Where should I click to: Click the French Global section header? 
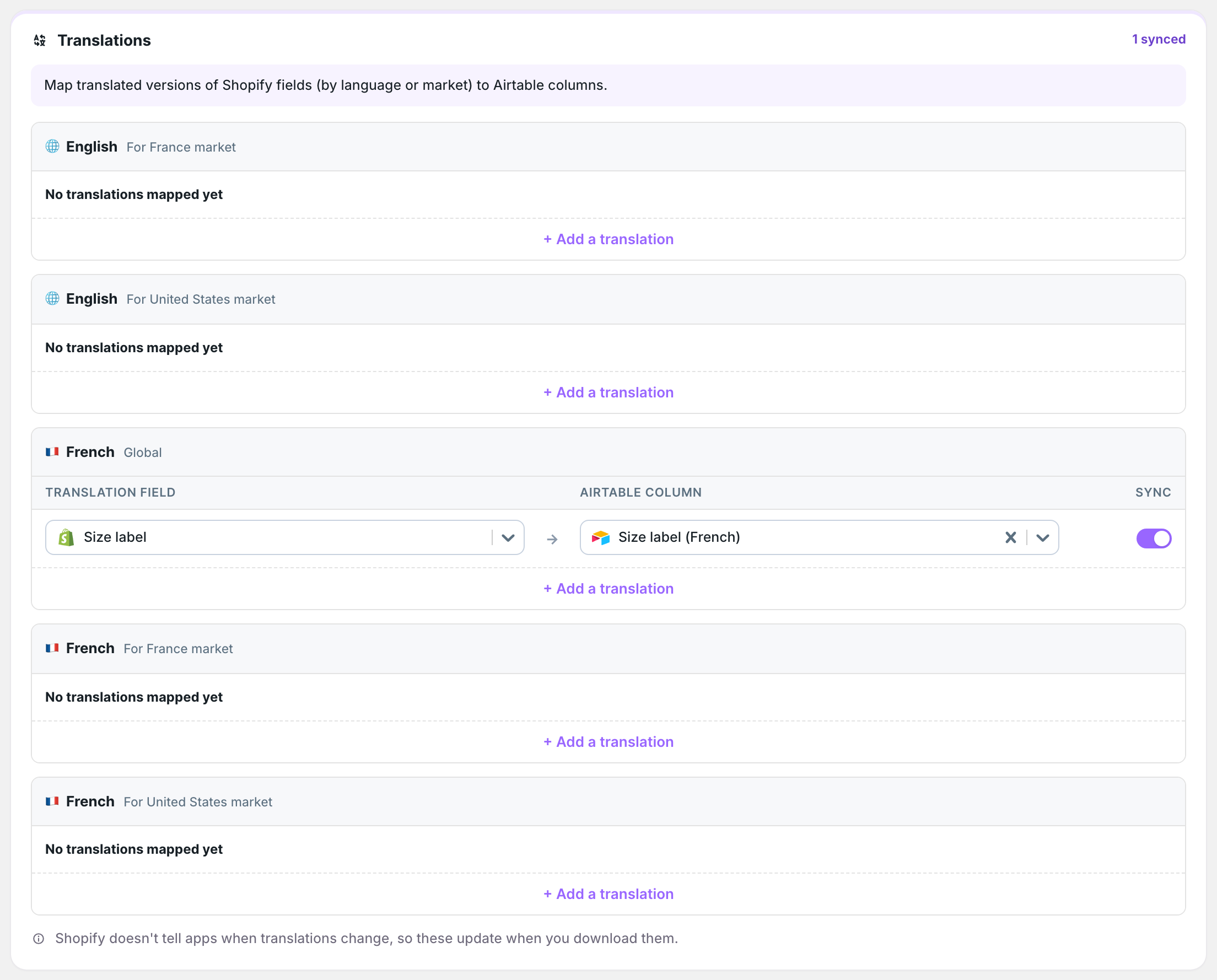pyautogui.click(x=608, y=452)
